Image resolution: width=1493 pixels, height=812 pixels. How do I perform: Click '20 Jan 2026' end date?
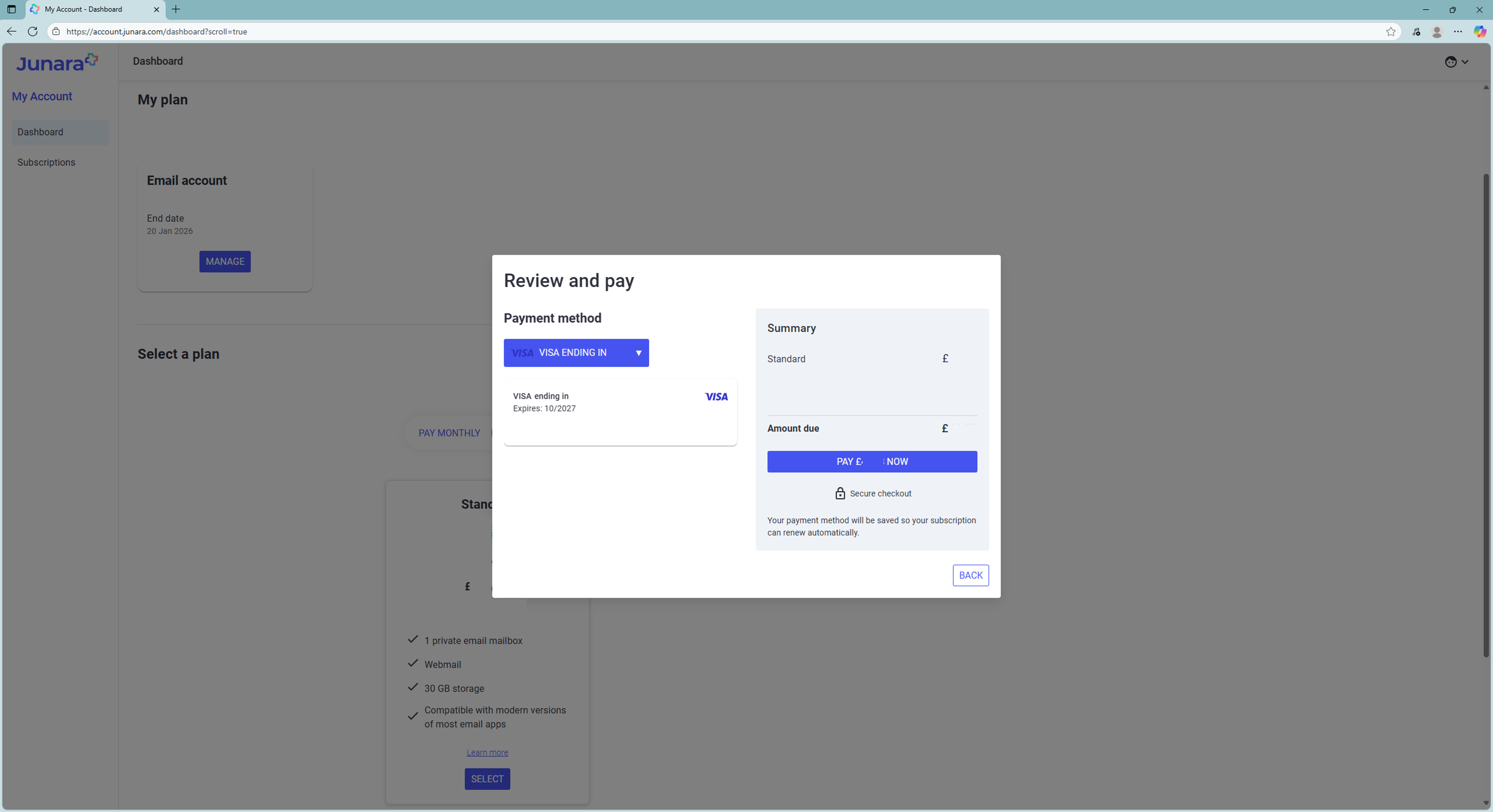pos(170,231)
